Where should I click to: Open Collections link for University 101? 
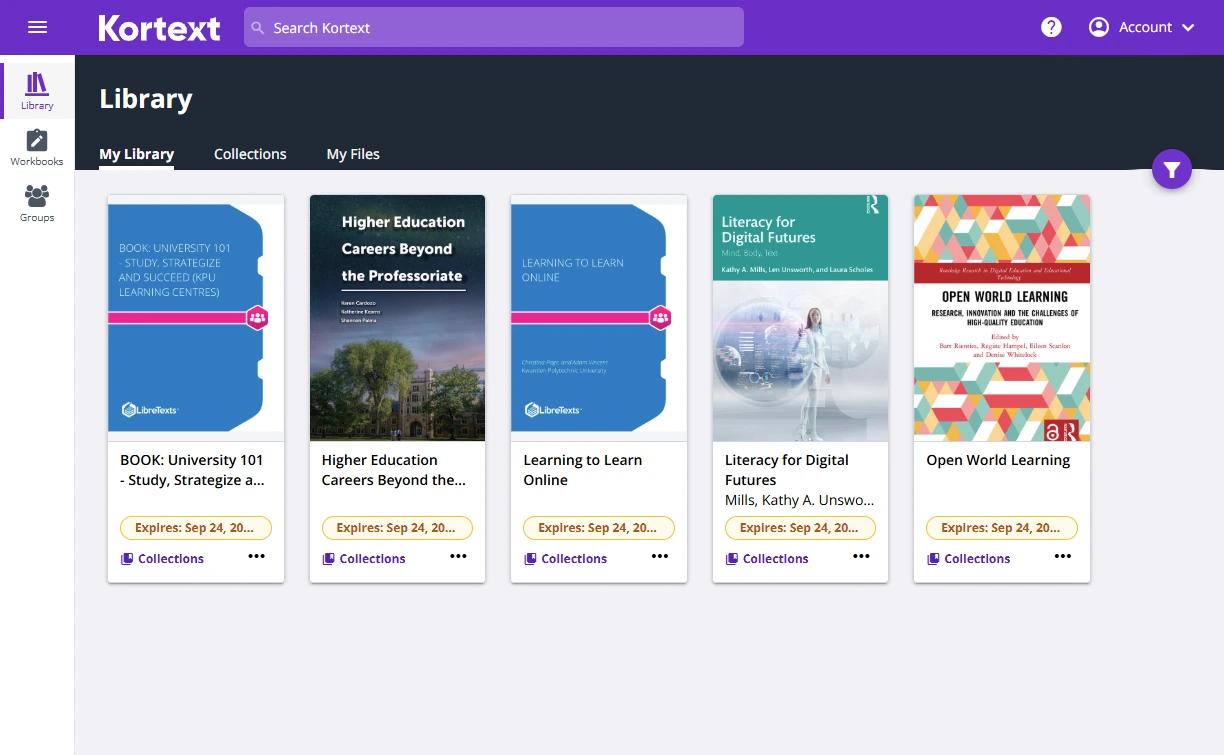pyautogui.click(x=162, y=559)
